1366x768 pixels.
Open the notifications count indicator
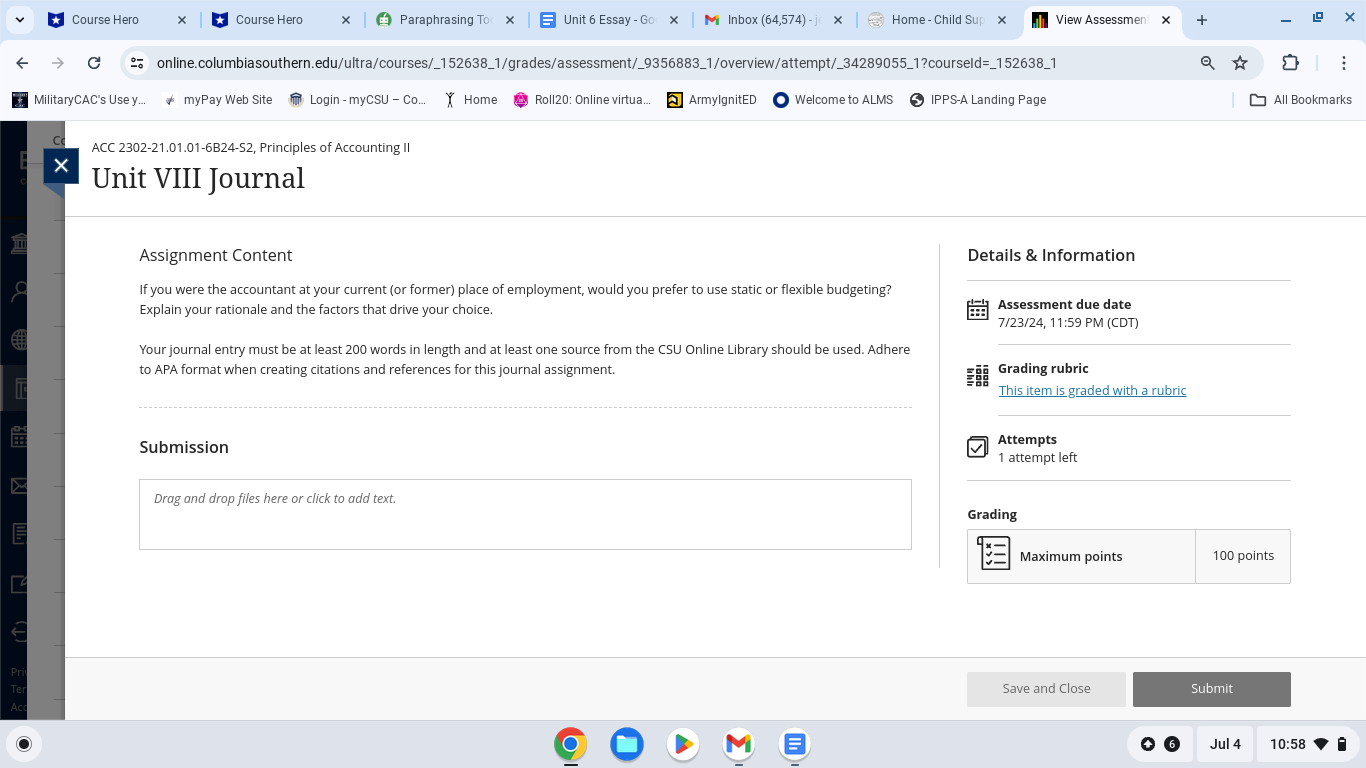1159,744
